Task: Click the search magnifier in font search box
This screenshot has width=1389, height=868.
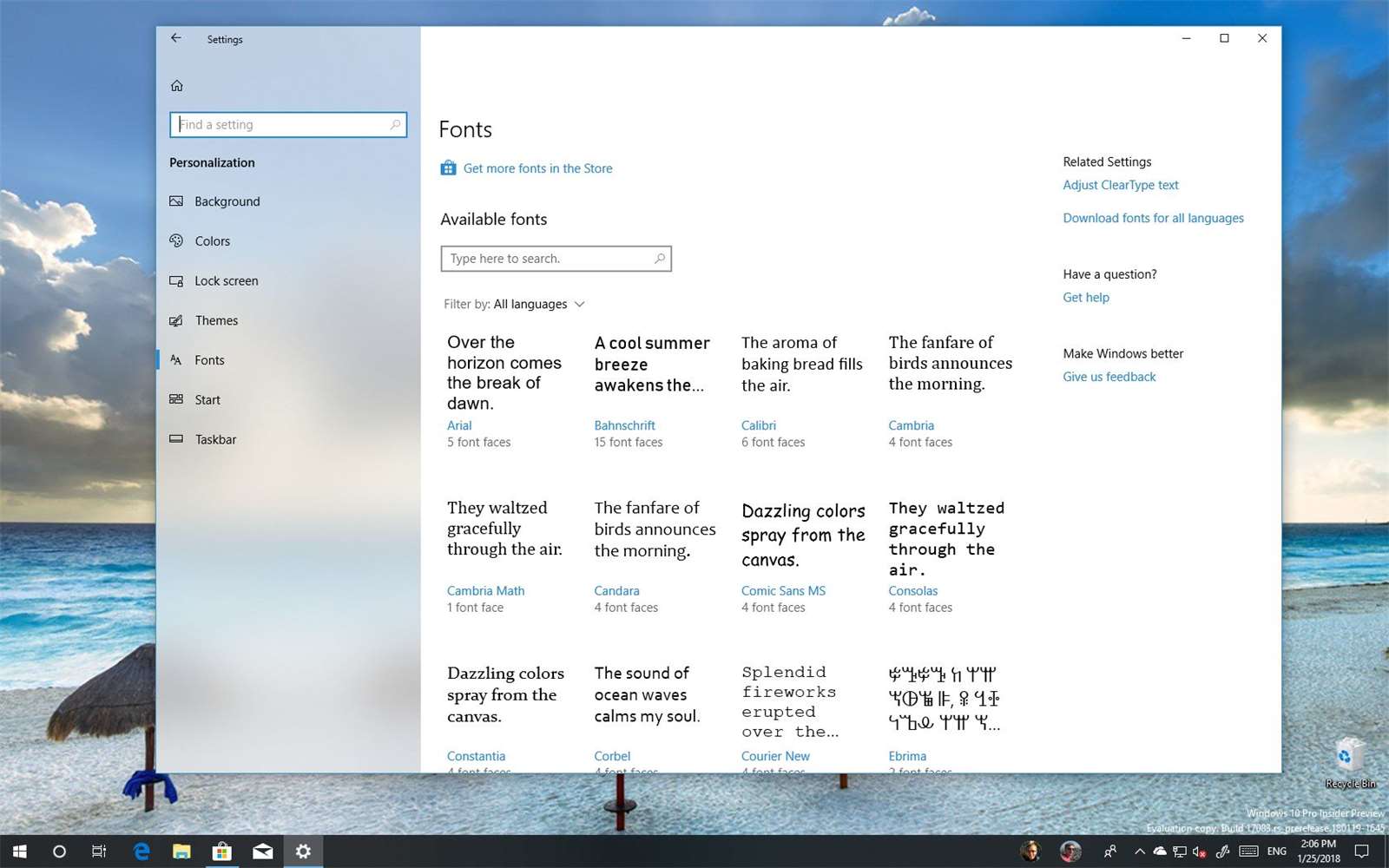Action: pos(660,259)
